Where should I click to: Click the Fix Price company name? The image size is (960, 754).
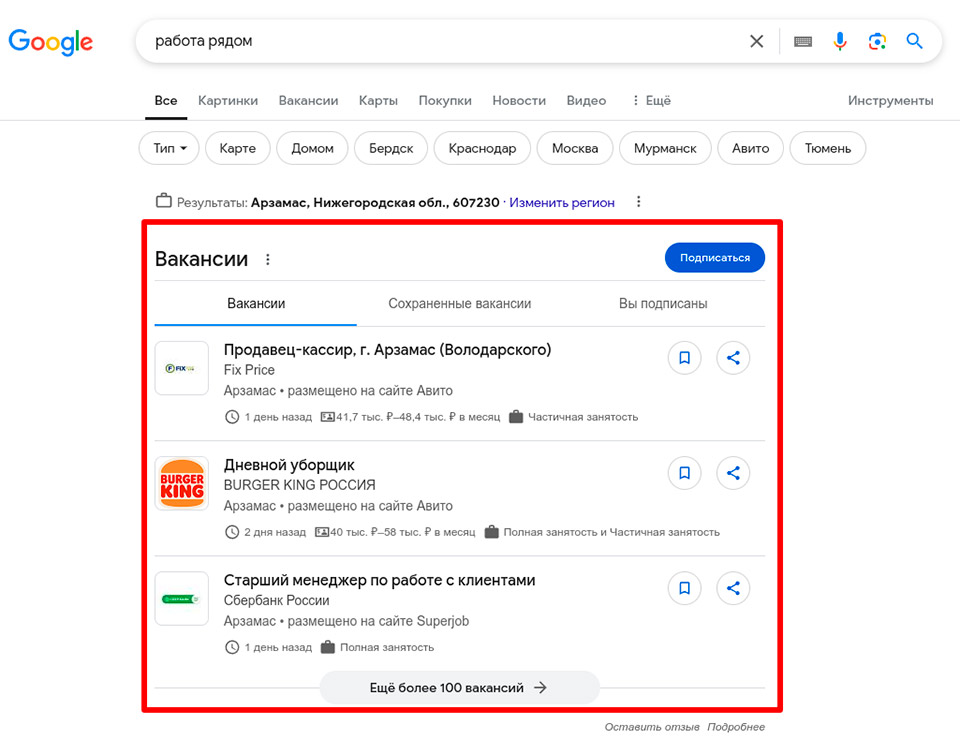coord(249,370)
